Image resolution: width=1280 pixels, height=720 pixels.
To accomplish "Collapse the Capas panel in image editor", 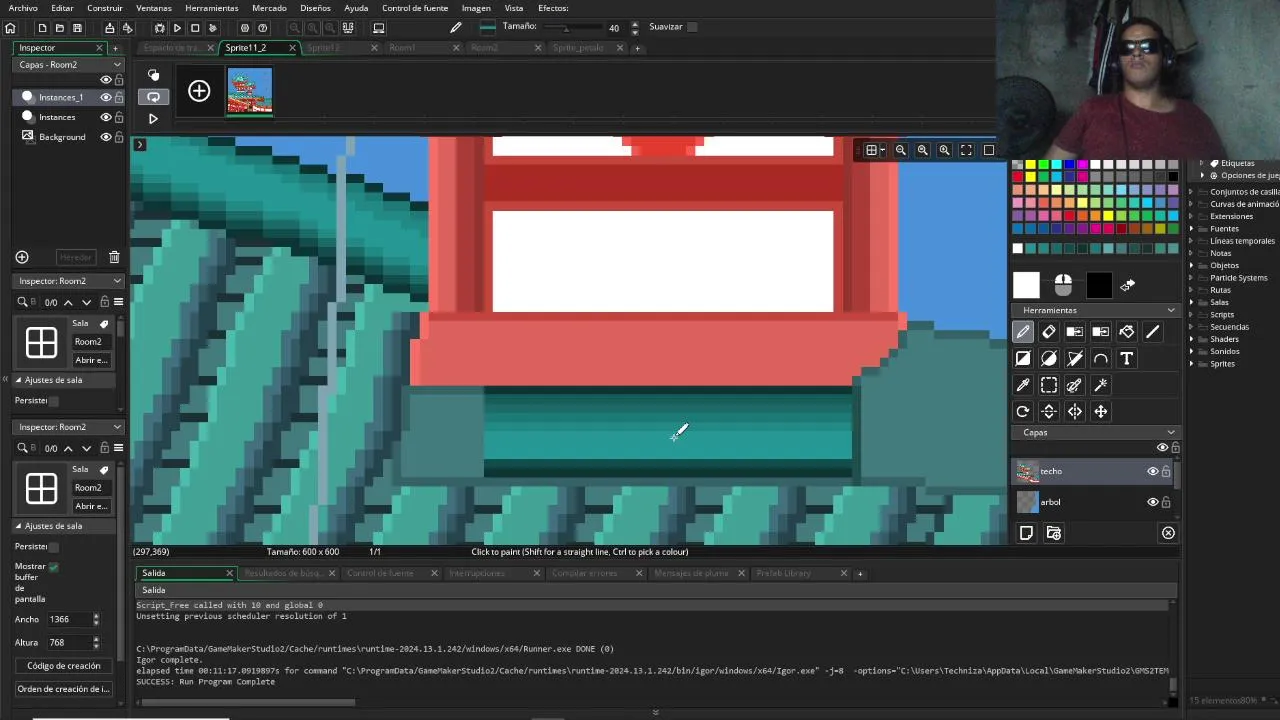I will click(1171, 433).
